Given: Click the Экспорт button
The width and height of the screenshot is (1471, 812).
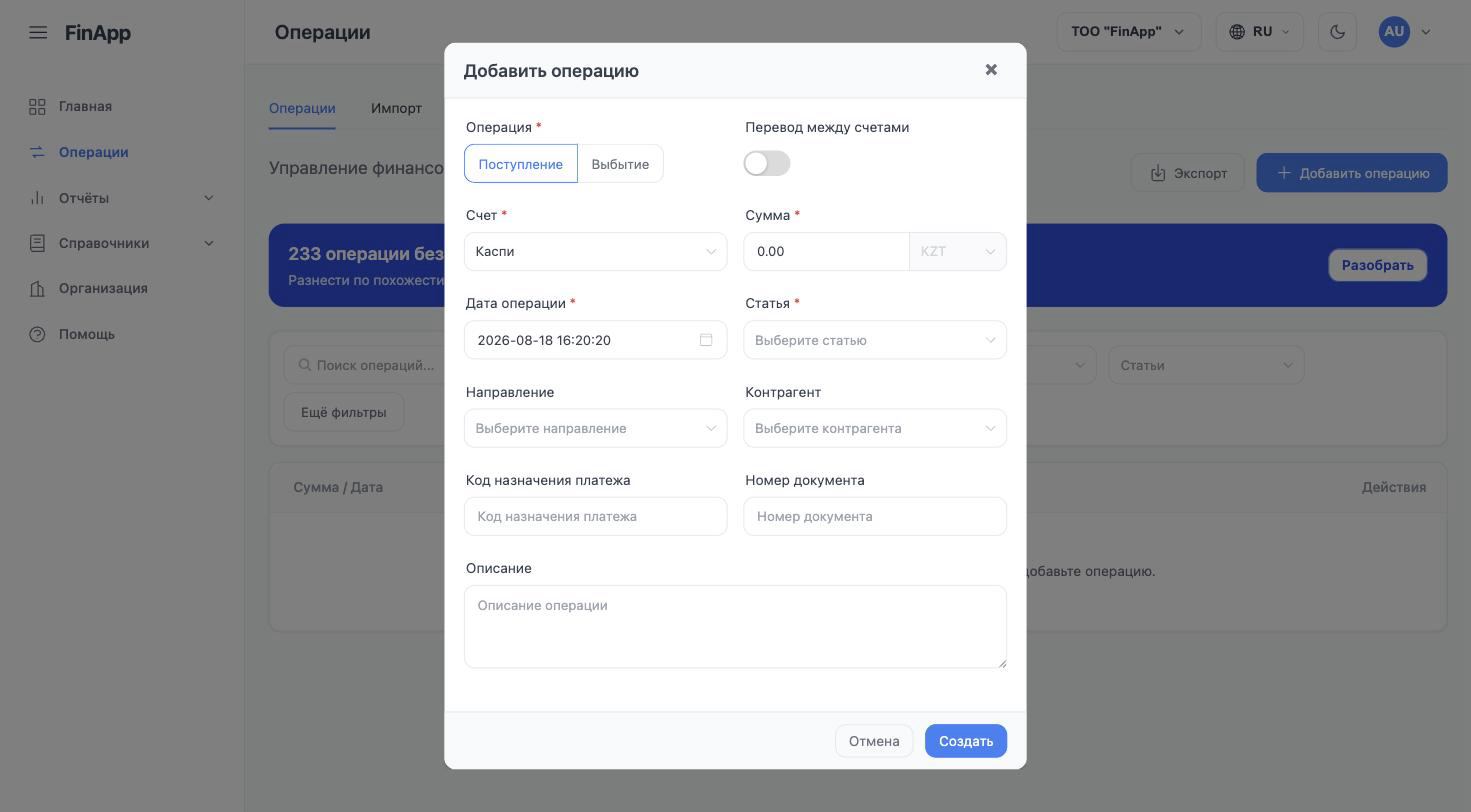Looking at the screenshot, I should coord(1188,173).
